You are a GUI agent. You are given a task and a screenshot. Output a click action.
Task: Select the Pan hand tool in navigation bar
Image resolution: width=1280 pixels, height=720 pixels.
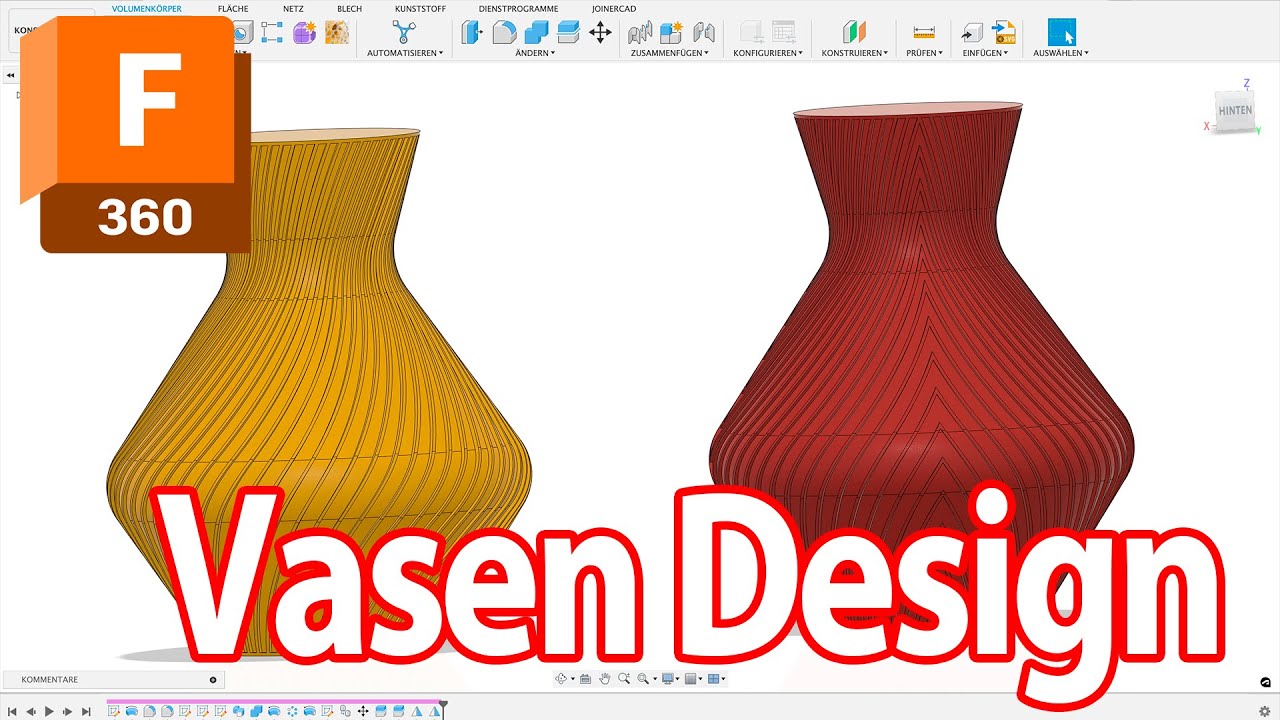pos(605,678)
